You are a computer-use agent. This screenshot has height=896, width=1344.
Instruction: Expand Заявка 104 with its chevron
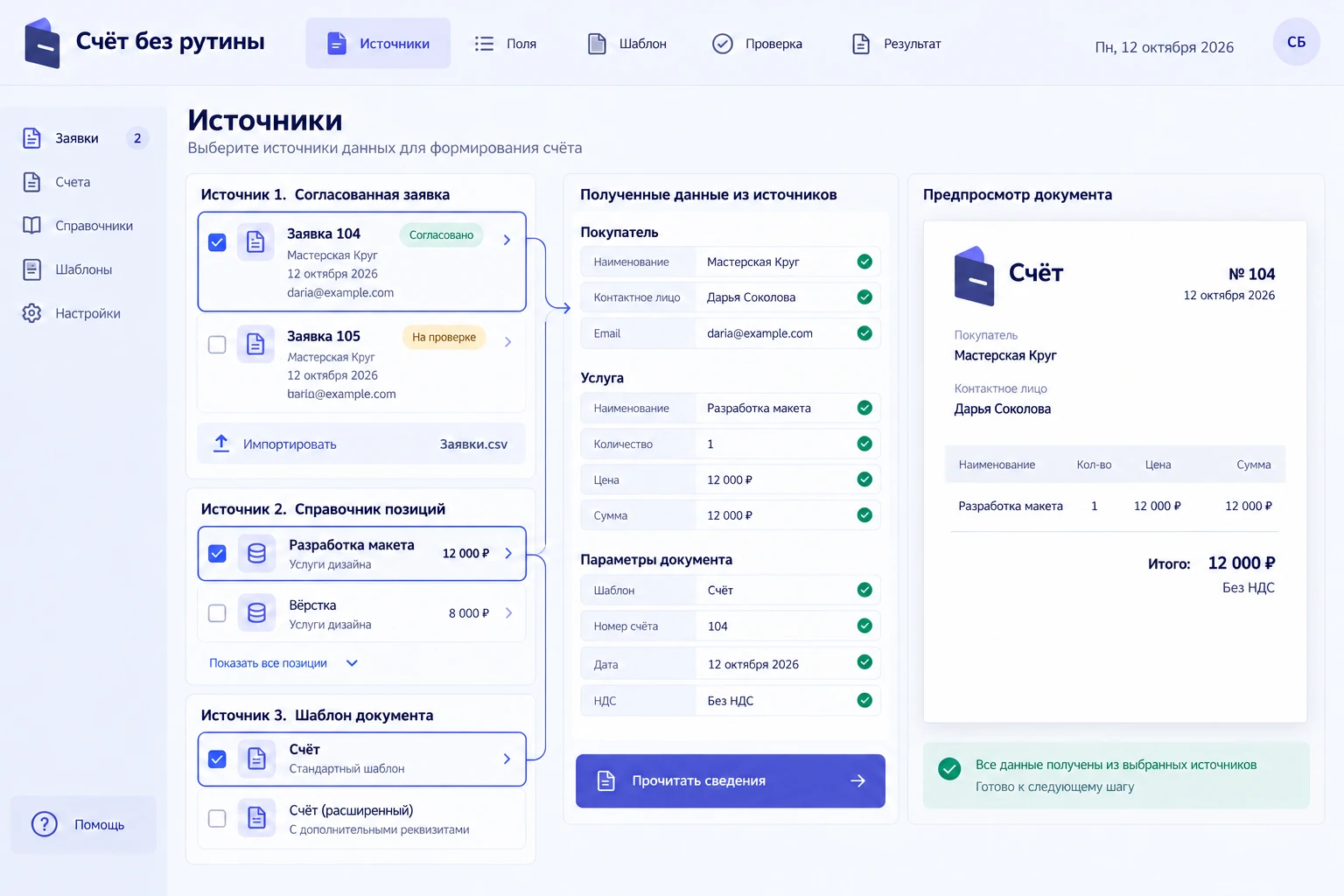507,240
